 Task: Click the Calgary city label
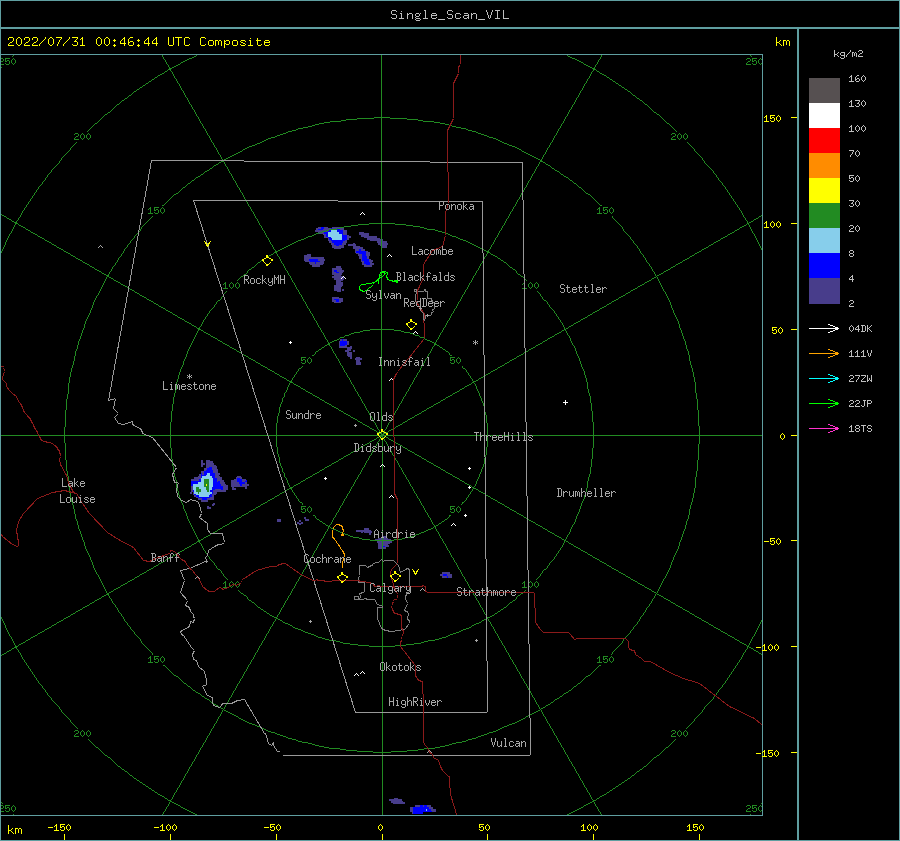point(390,588)
